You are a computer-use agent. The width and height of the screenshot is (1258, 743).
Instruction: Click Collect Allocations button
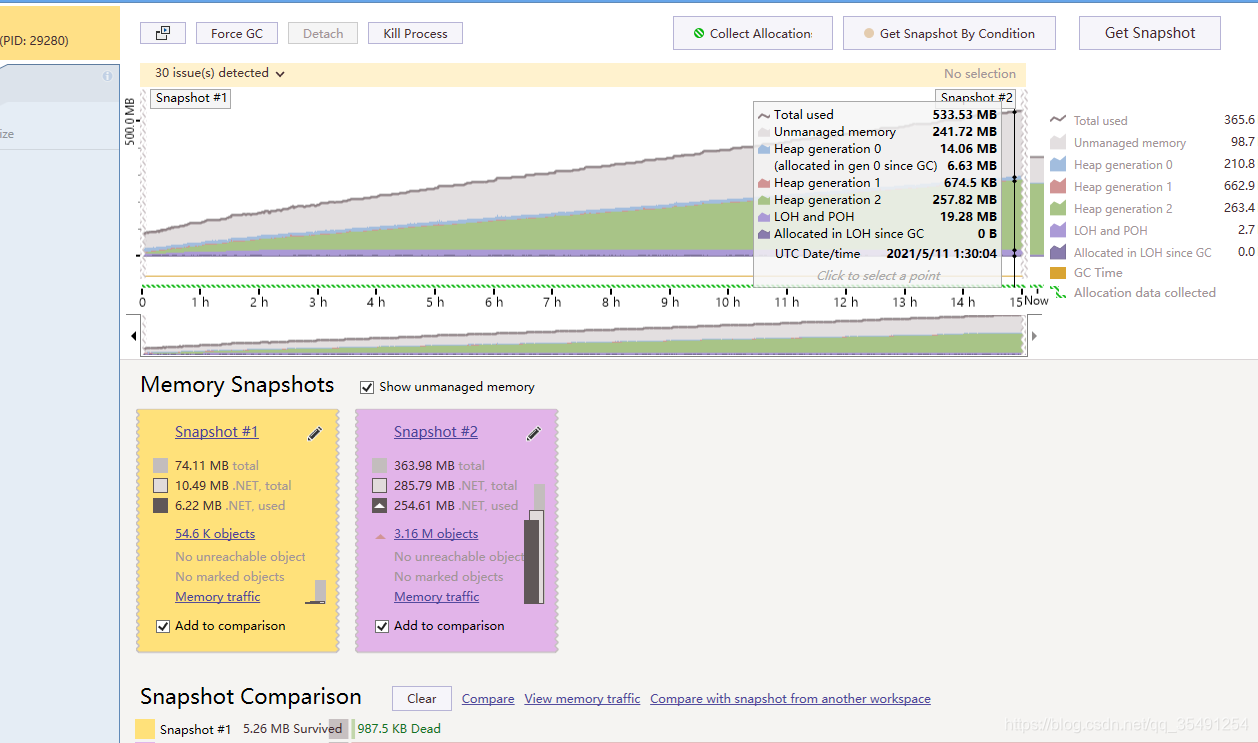[753, 33]
